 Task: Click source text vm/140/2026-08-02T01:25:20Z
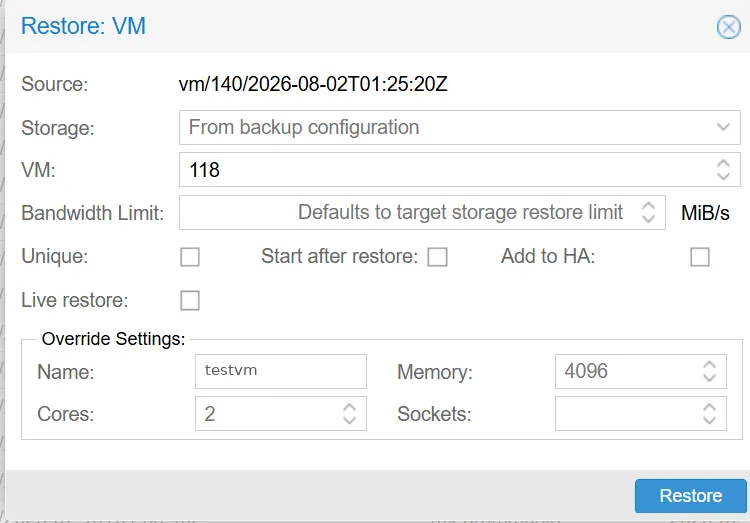313,84
